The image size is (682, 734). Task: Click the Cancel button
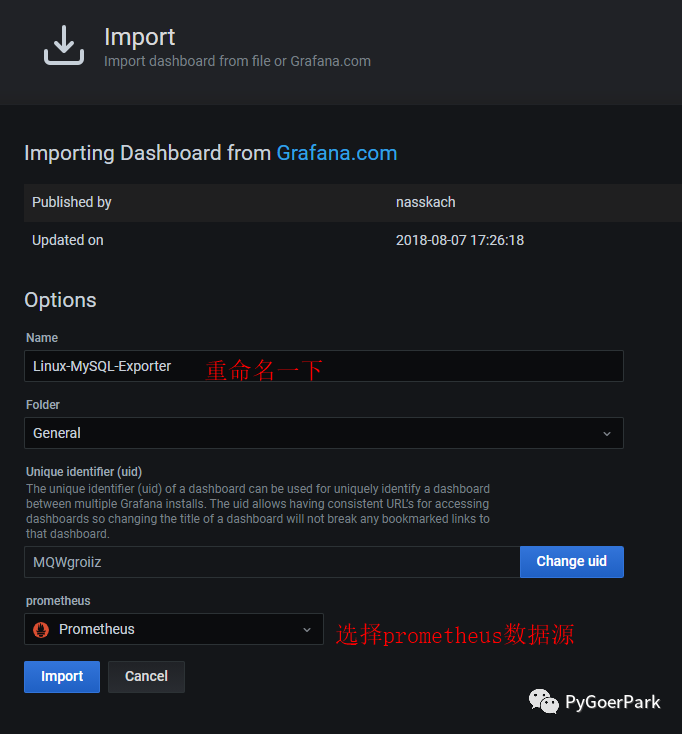pyautogui.click(x=146, y=676)
